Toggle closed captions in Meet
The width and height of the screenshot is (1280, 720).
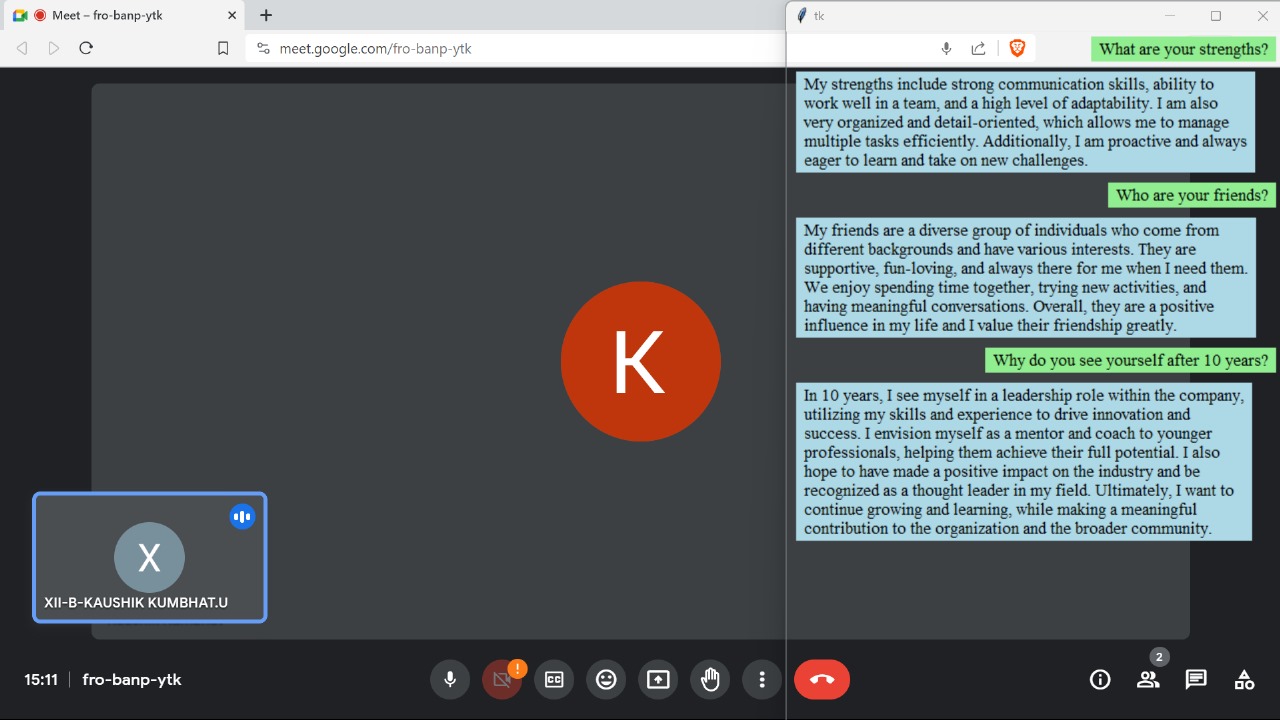[554, 680]
